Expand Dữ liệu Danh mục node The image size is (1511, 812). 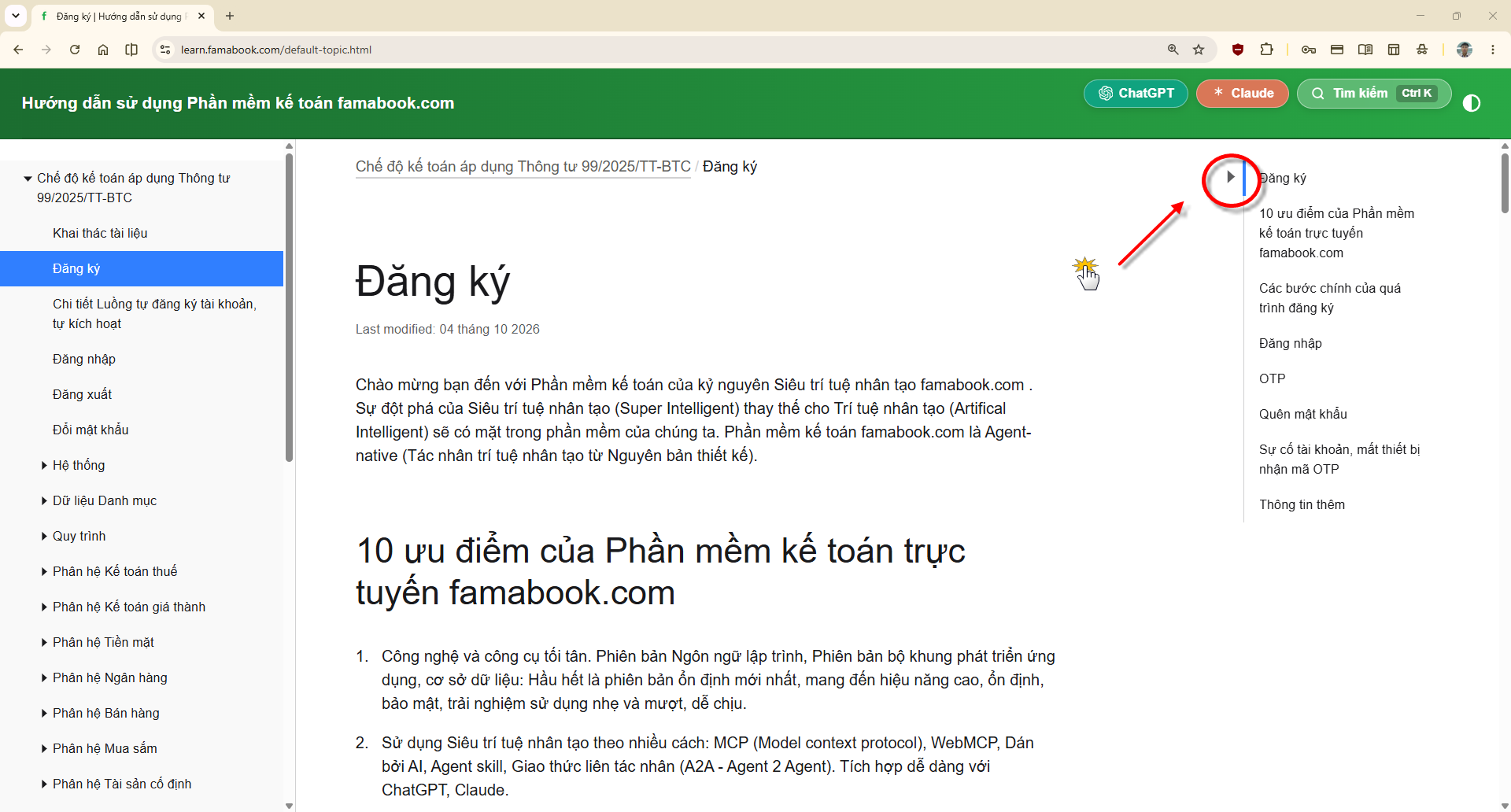click(x=44, y=501)
